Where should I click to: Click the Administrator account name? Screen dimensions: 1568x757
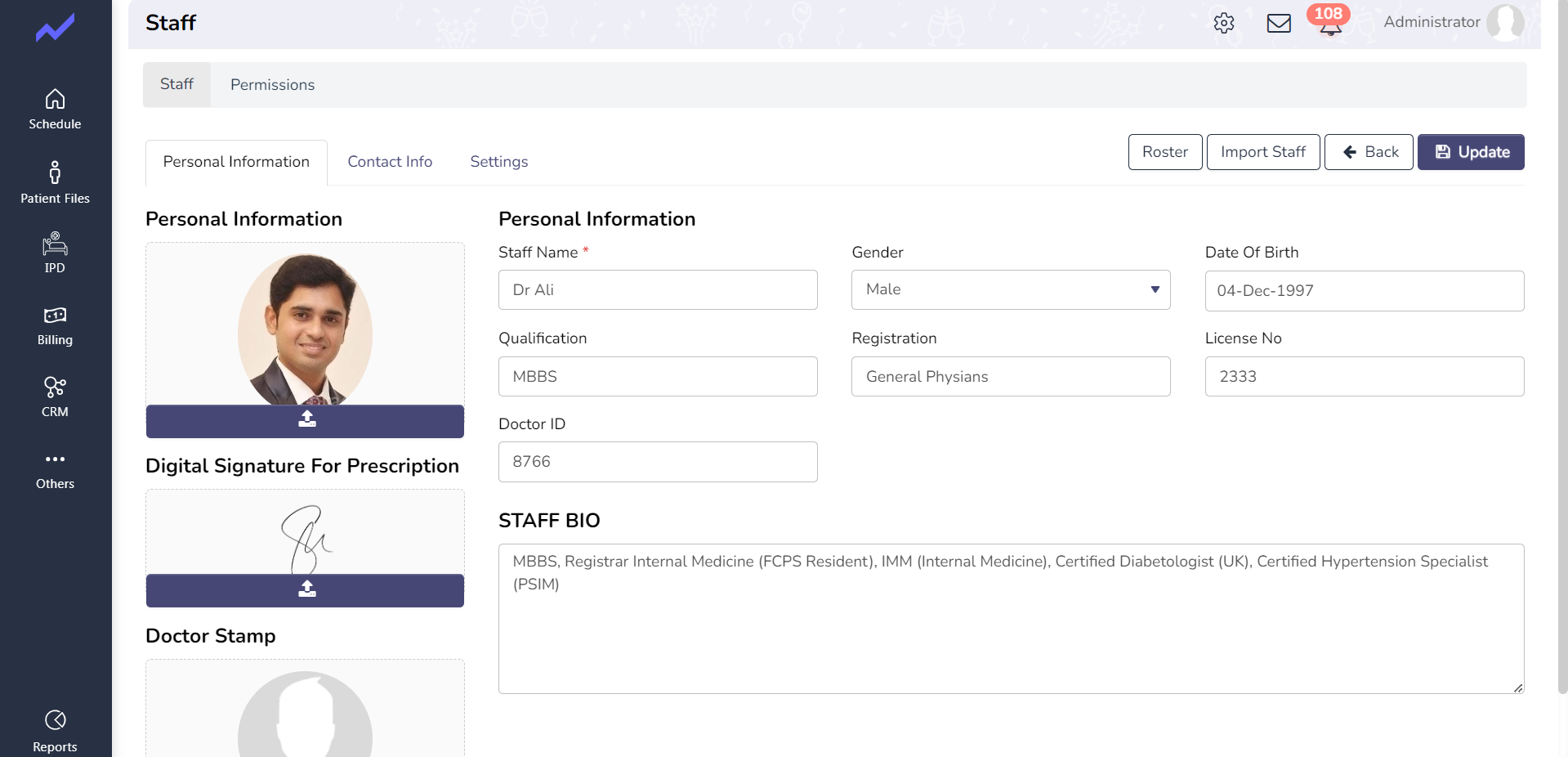1432,22
